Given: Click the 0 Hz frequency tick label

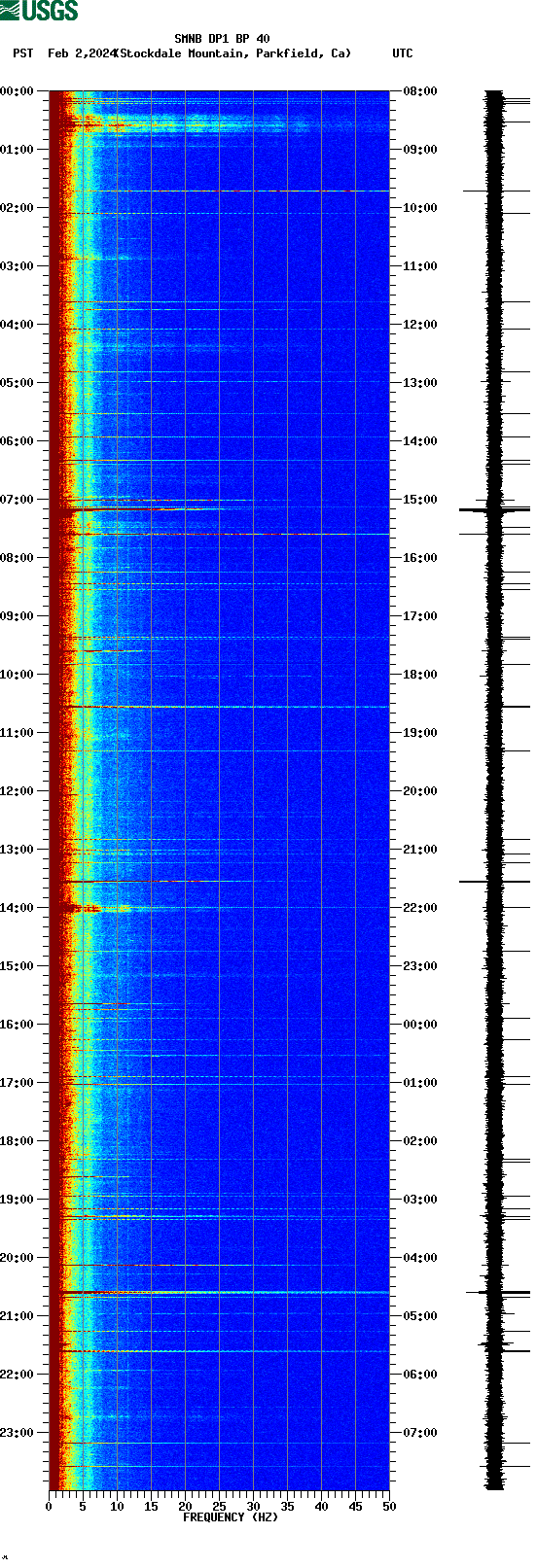Looking at the screenshot, I should (49, 1507).
